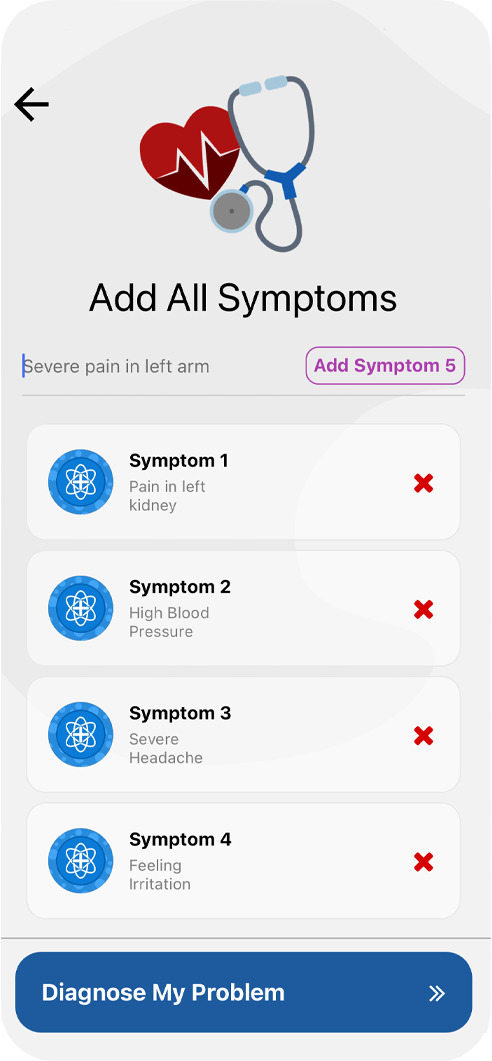Click the Add All Symptoms heading
Viewport: 492px width, 1061px height.
[243, 298]
